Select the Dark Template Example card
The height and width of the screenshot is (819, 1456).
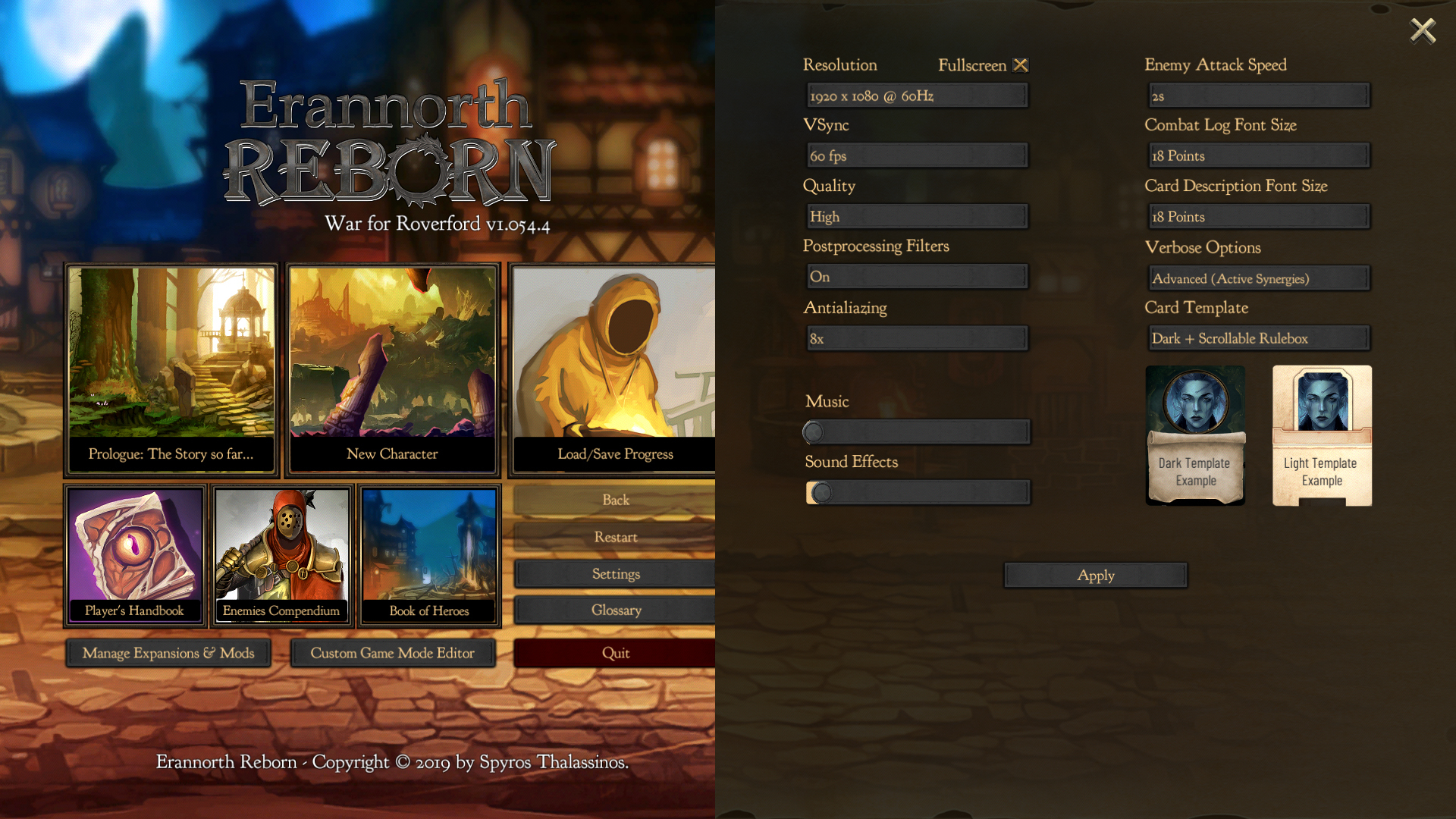1195,435
